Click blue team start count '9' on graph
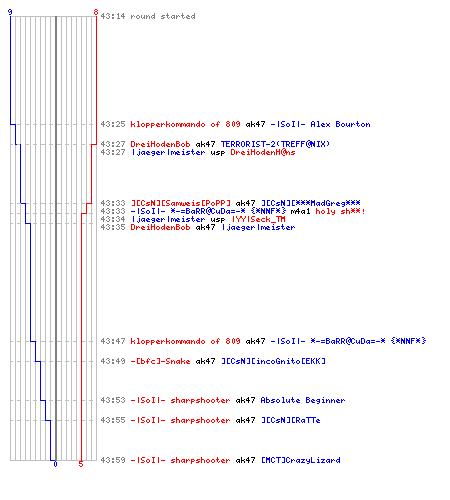This screenshot has width=450, height=500. click(x=10, y=12)
